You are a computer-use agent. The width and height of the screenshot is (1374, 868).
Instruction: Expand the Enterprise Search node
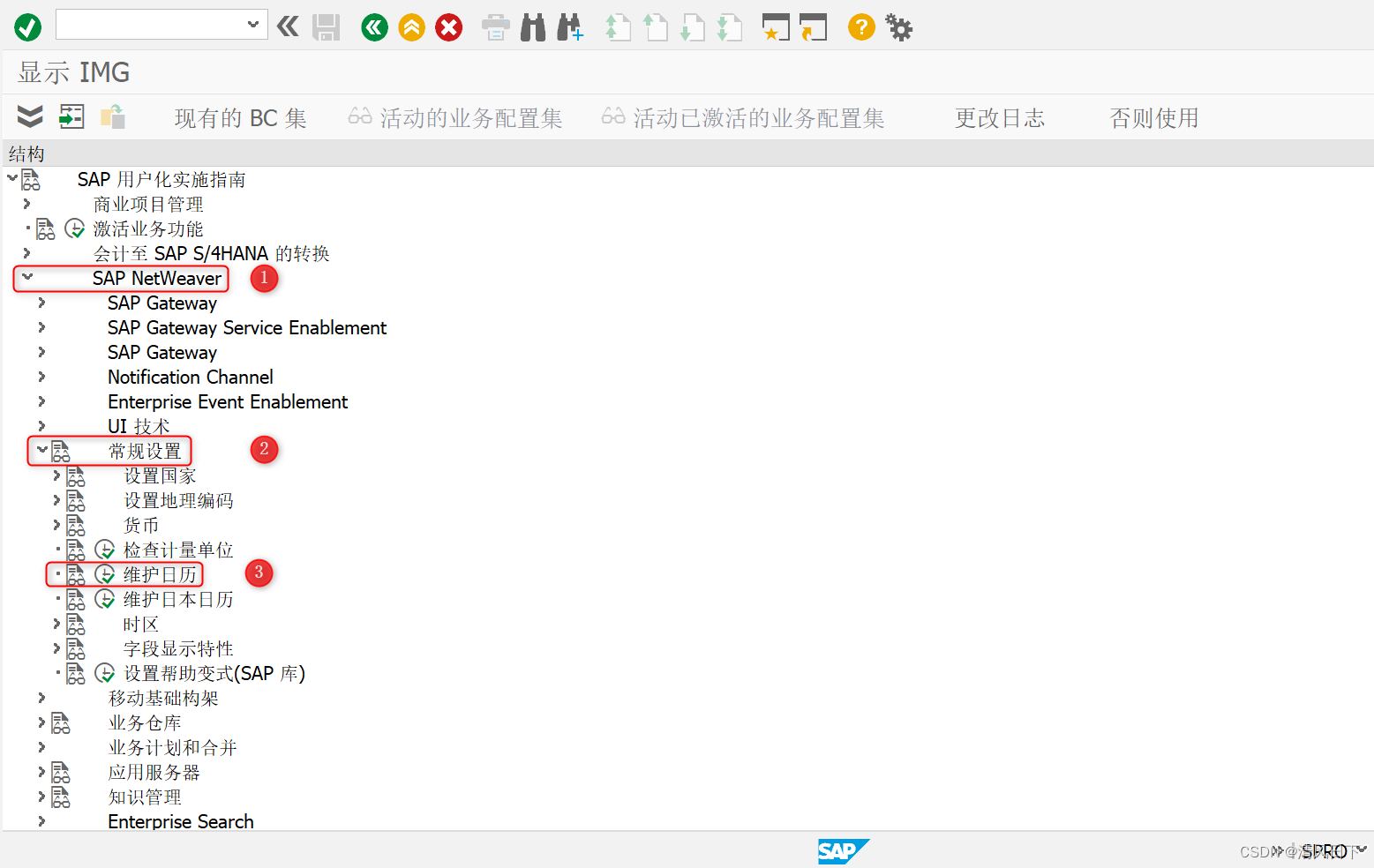[41, 820]
